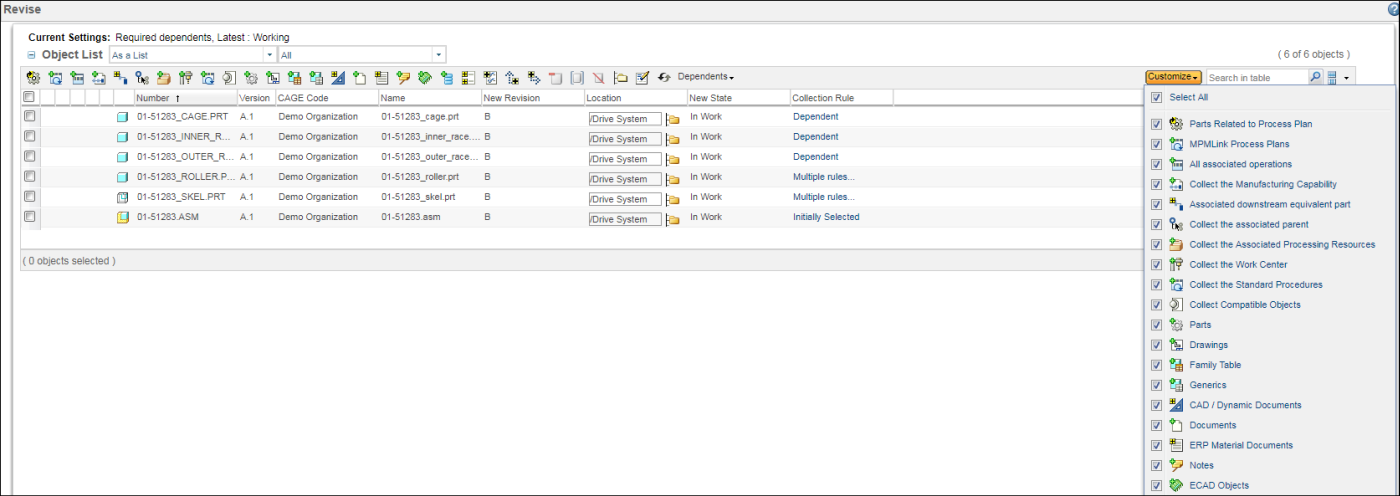
Task: Toggle the header select-all checkbox in object table
Action: (x=30, y=97)
